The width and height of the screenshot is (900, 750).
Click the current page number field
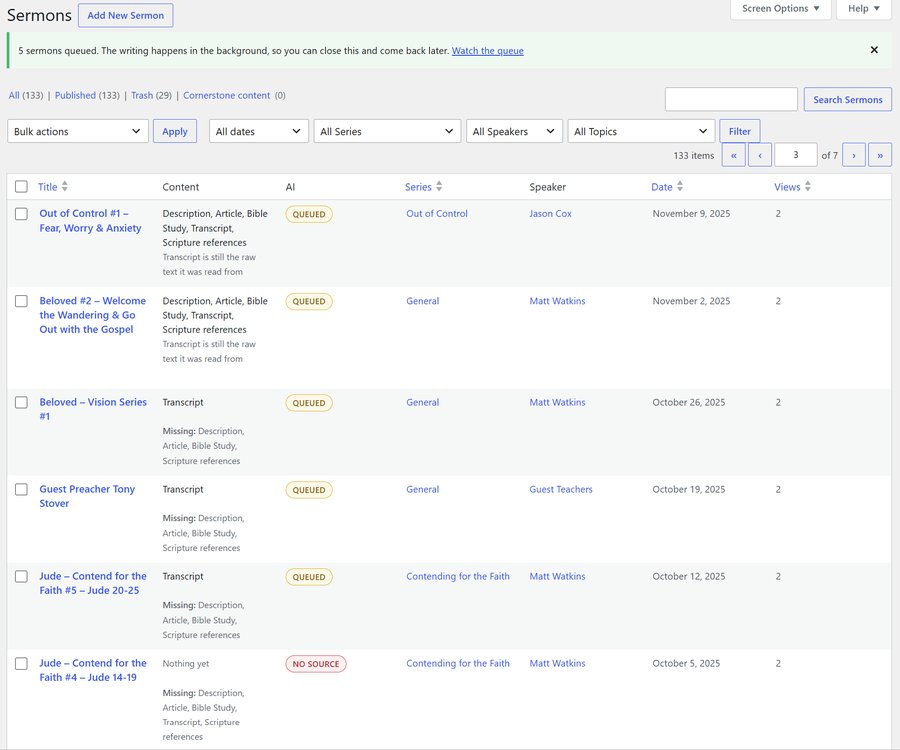(x=795, y=155)
